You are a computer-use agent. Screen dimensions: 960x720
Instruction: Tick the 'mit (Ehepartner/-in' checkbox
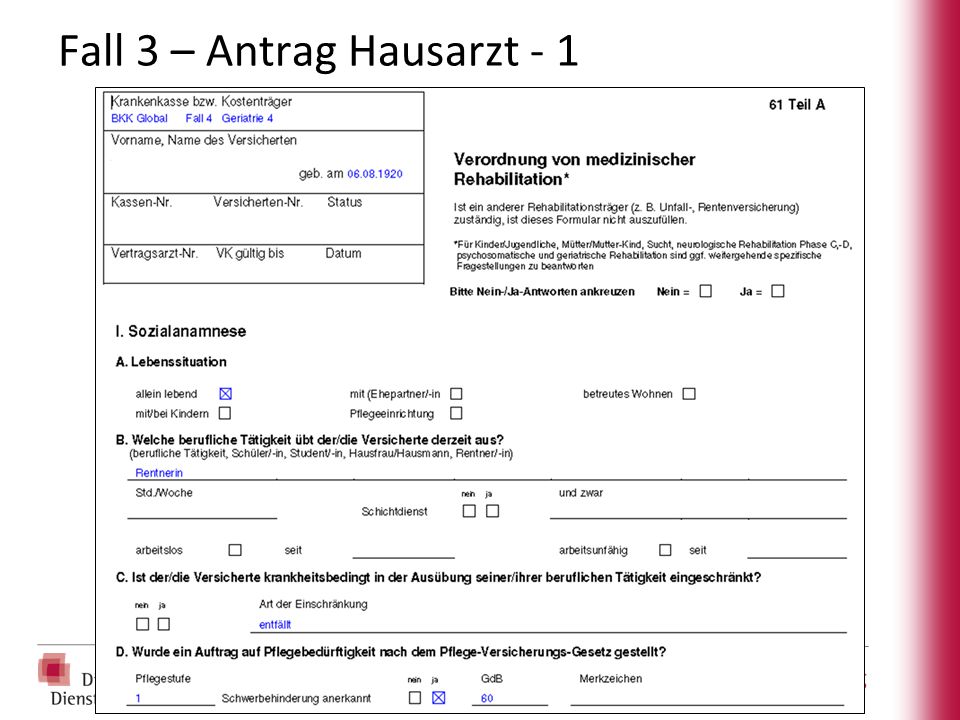click(x=456, y=394)
